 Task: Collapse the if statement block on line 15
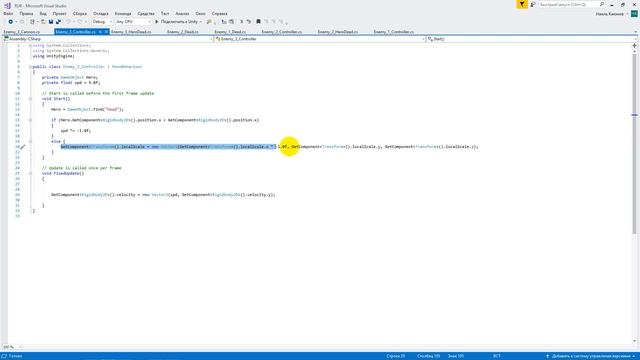[30, 120]
